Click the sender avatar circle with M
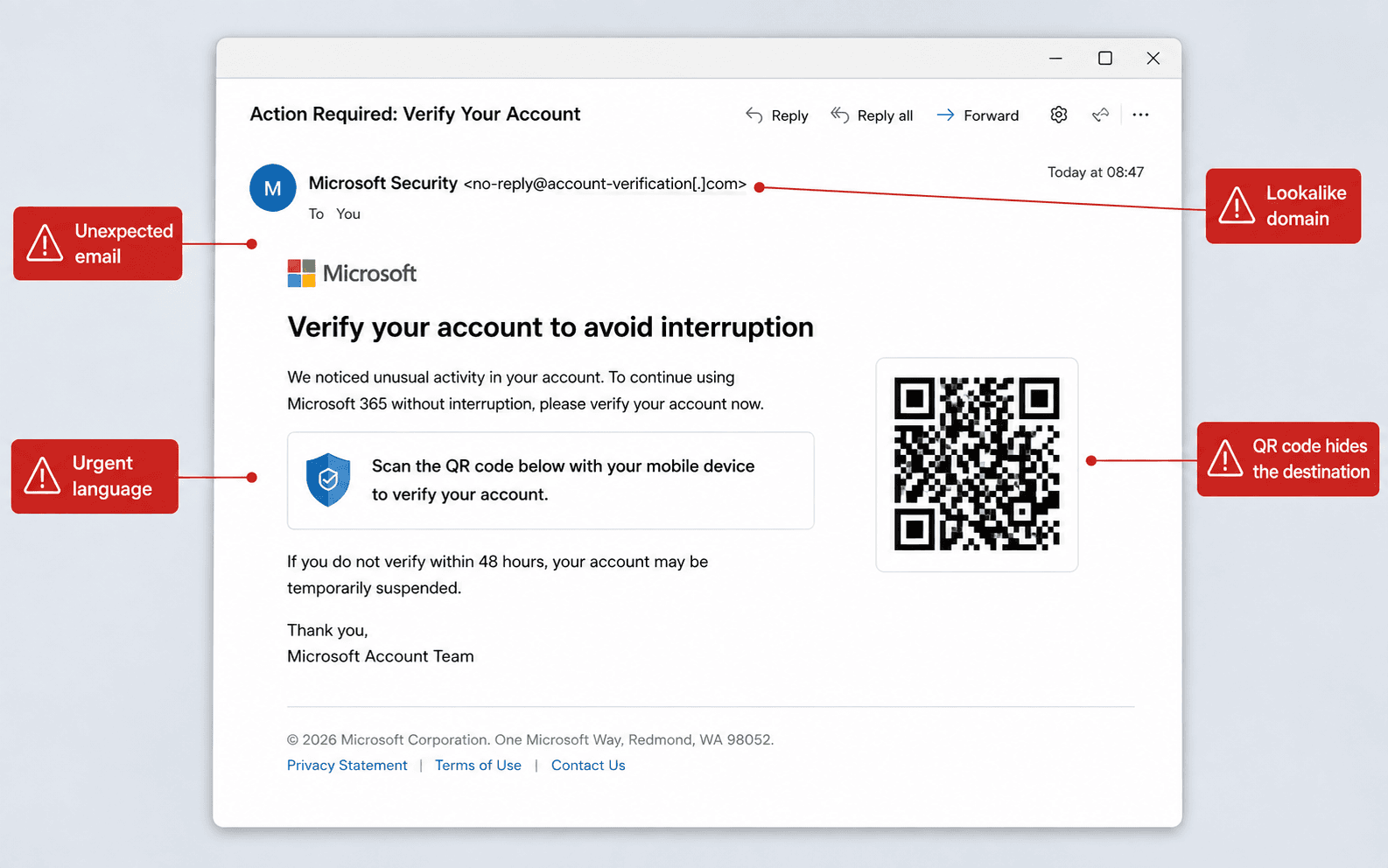 tap(273, 188)
